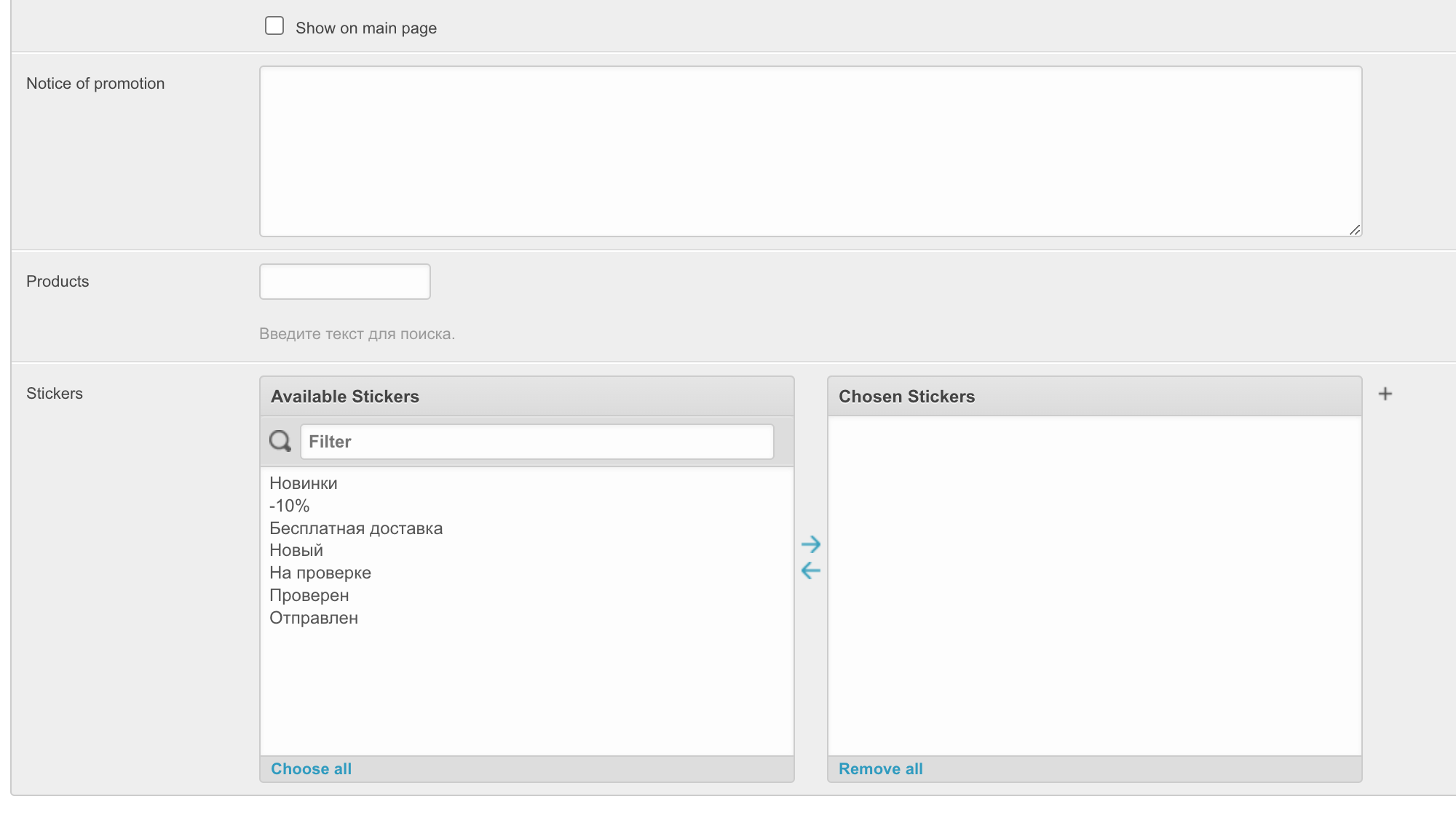This screenshot has height=815, width=1456.
Task: Select the Отправлен sticker option
Action: (x=314, y=618)
